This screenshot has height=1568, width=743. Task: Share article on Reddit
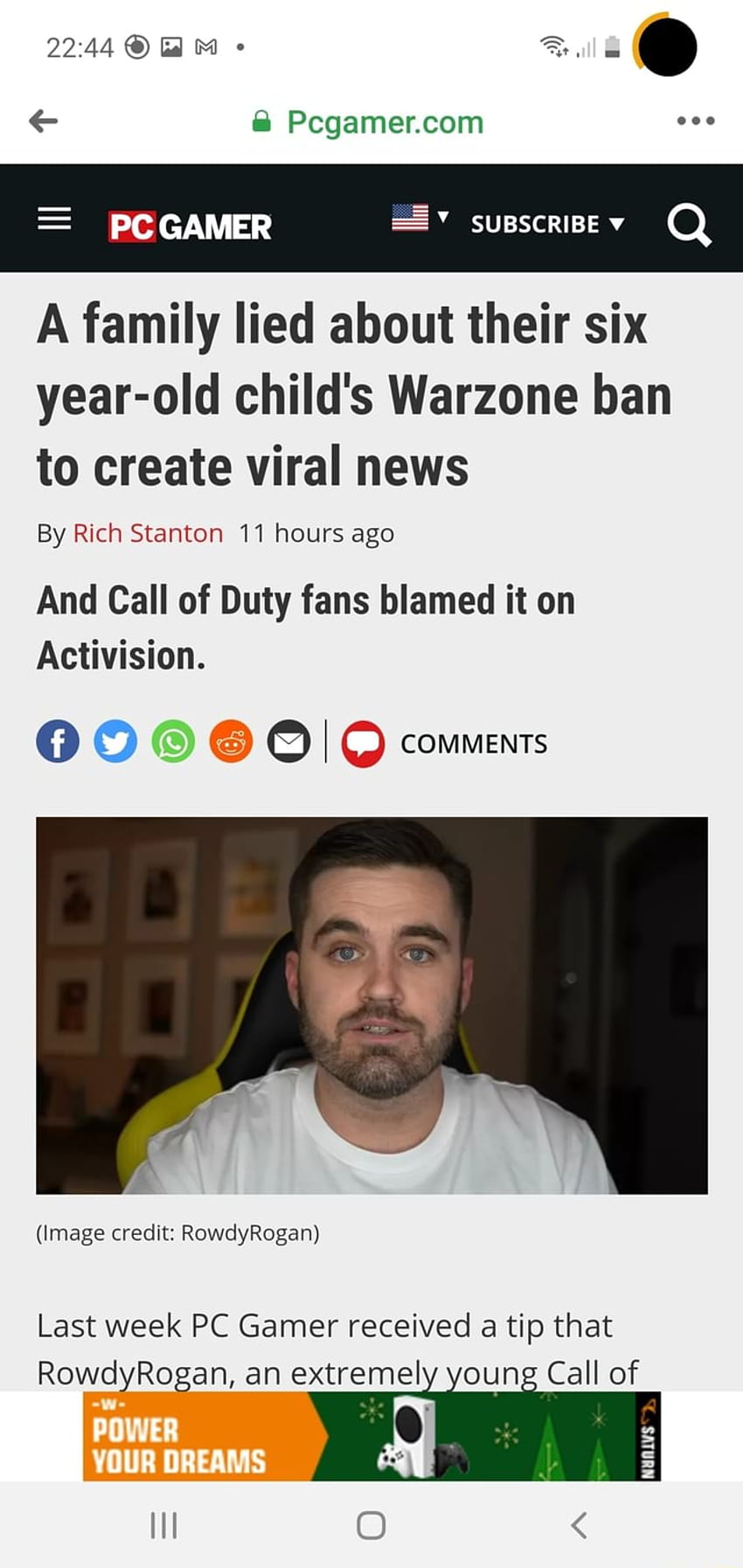pyautogui.click(x=231, y=742)
